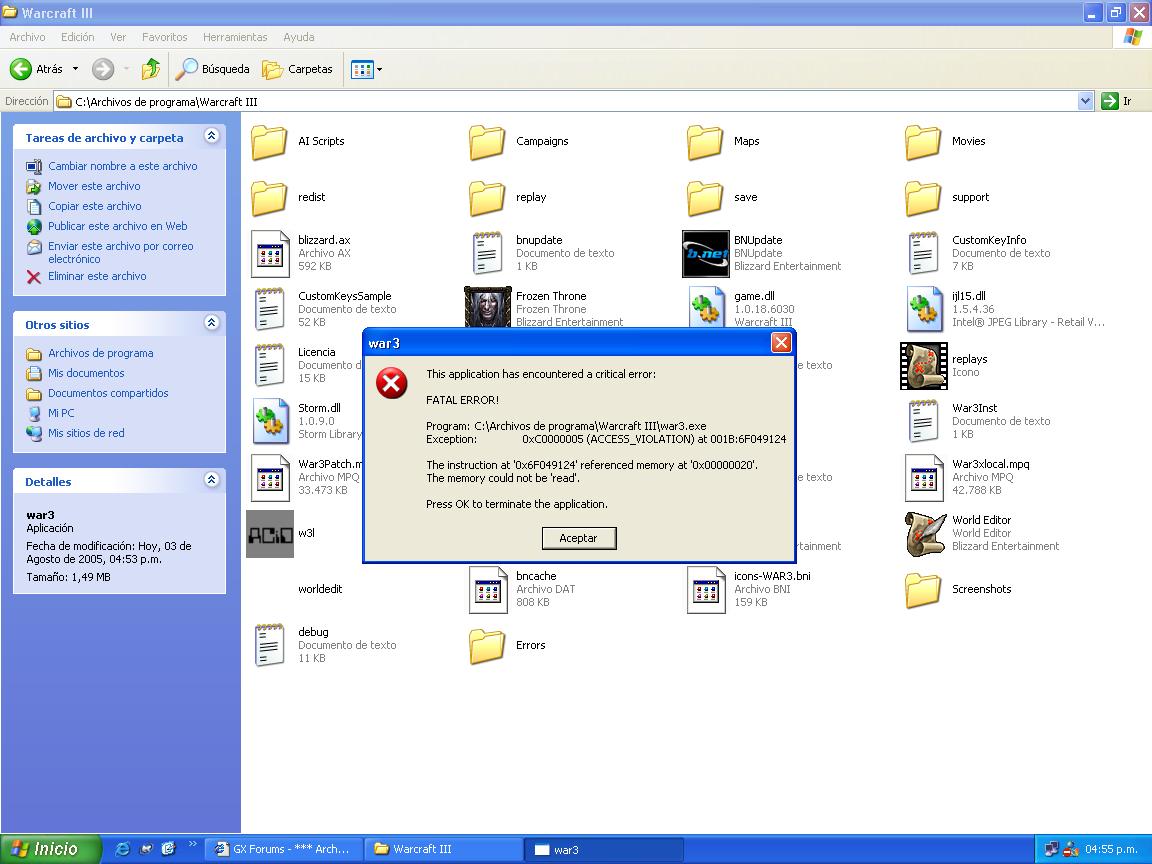Screen dimensions: 1152x864
Task: Select the debug text document
Action: [x=270, y=645]
